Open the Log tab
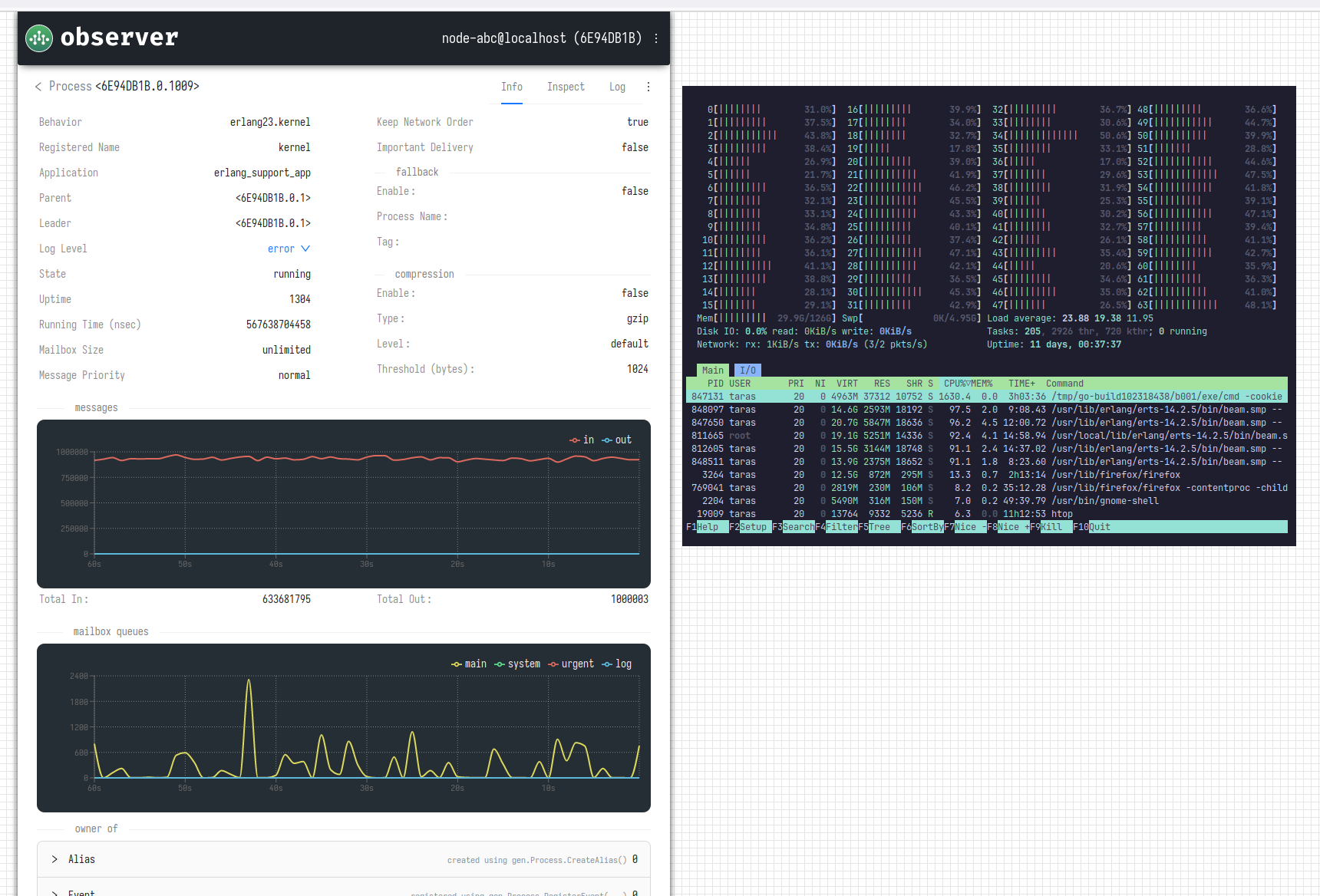The width and height of the screenshot is (1320, 896). 617,87
